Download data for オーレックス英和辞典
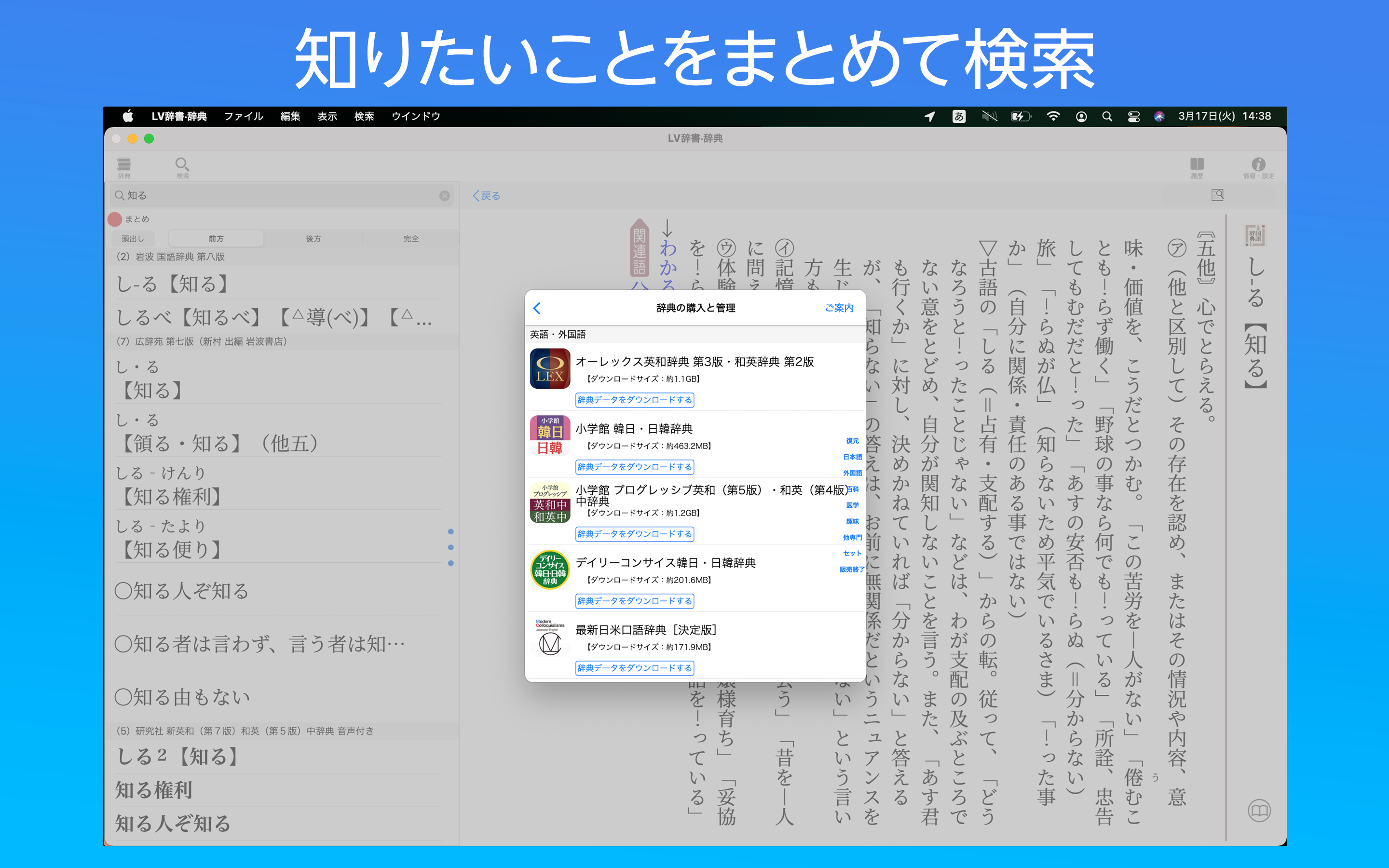The width and height of the screenshot is (1389, 868). point(635,400)
